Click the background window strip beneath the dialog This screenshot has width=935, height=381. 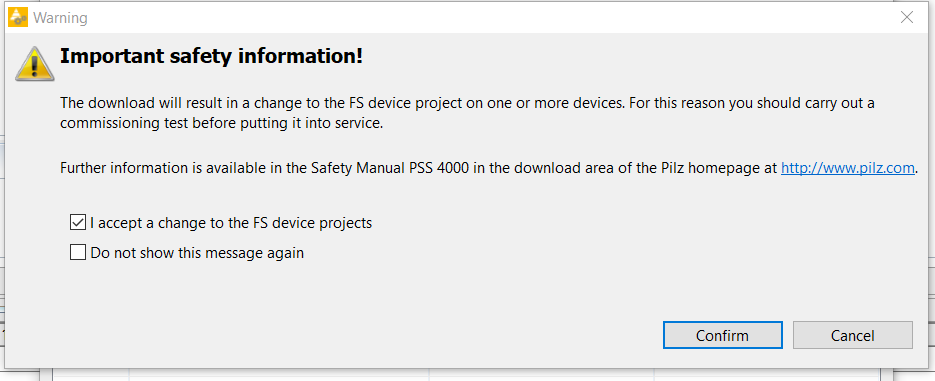tap(468, 375)
